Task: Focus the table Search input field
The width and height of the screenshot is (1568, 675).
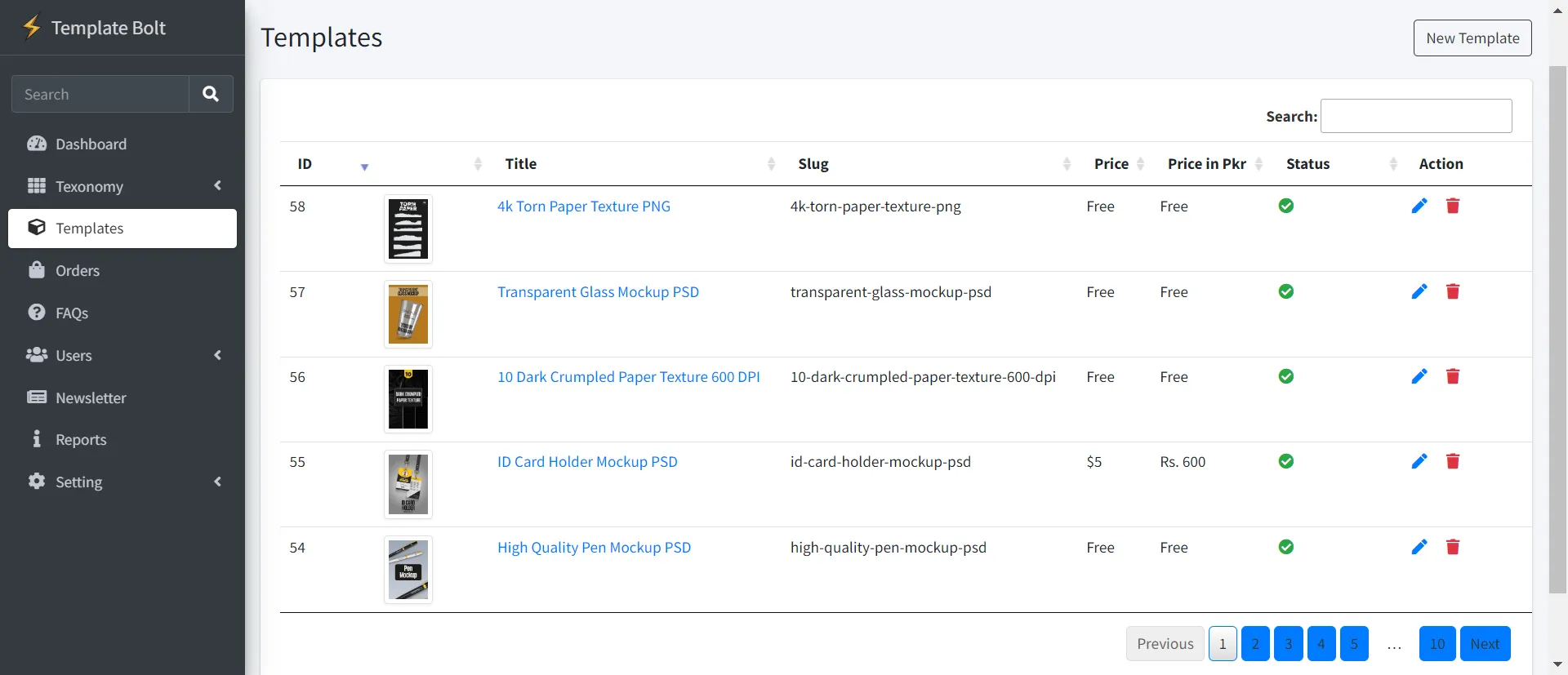Action: pyautogui.click(x=1415, y=116)
